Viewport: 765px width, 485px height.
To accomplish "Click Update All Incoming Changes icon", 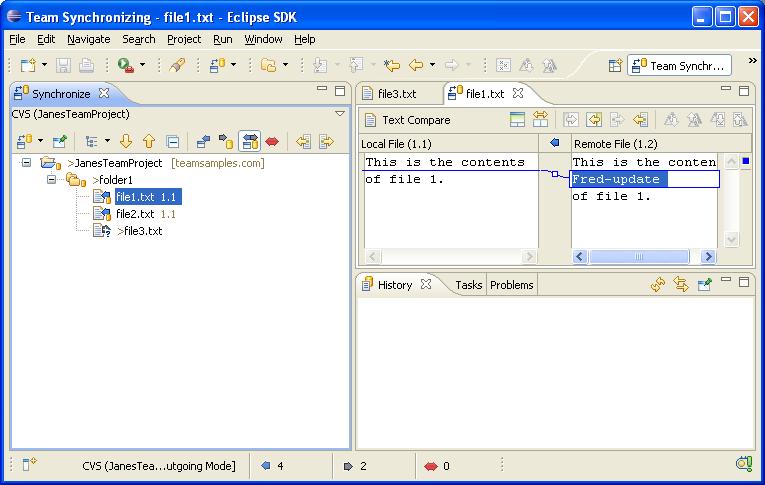I will (x=303, y=141).
